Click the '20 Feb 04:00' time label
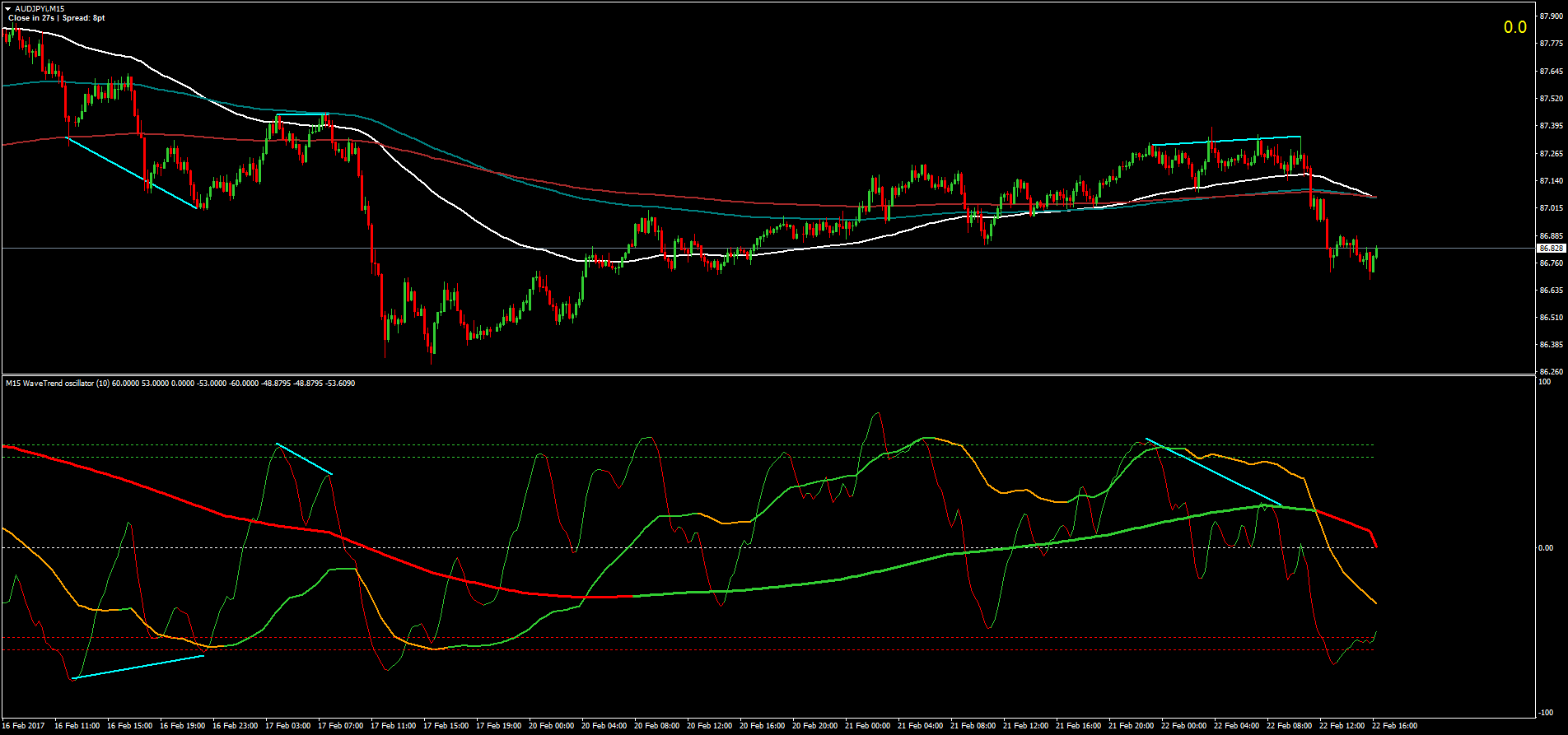 [x=604, y=726]
